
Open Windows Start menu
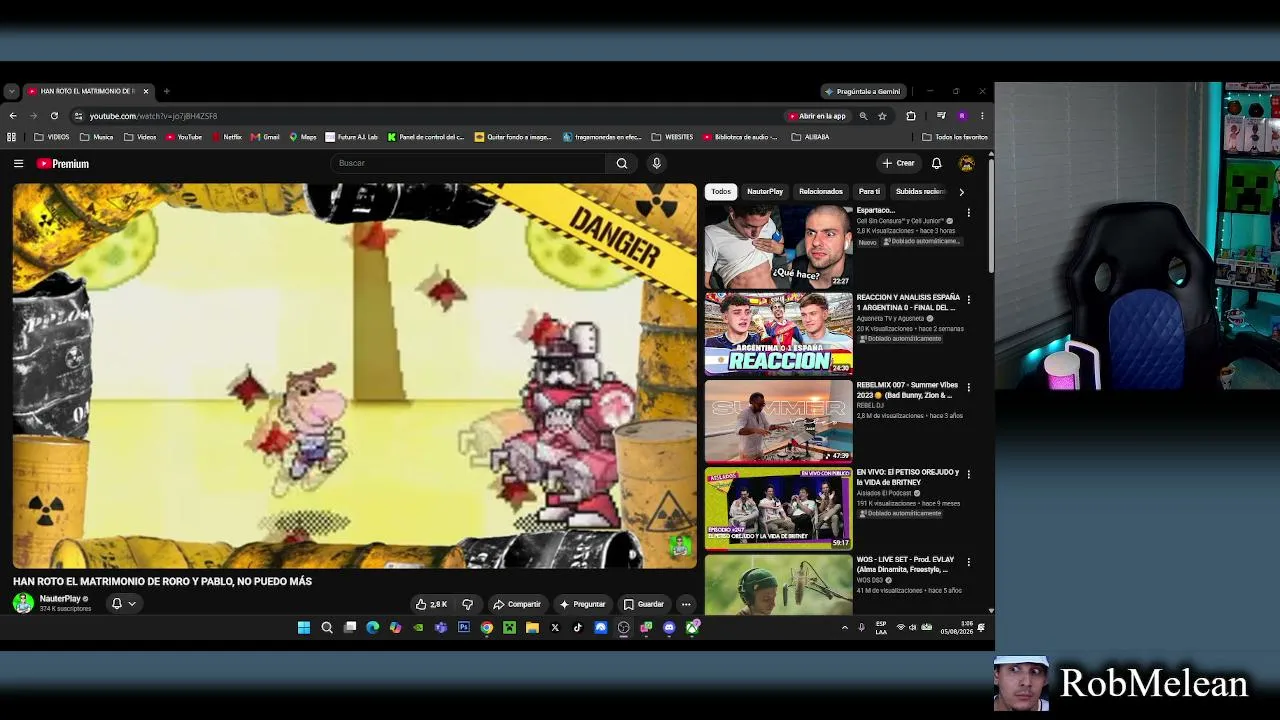point(304,628)
